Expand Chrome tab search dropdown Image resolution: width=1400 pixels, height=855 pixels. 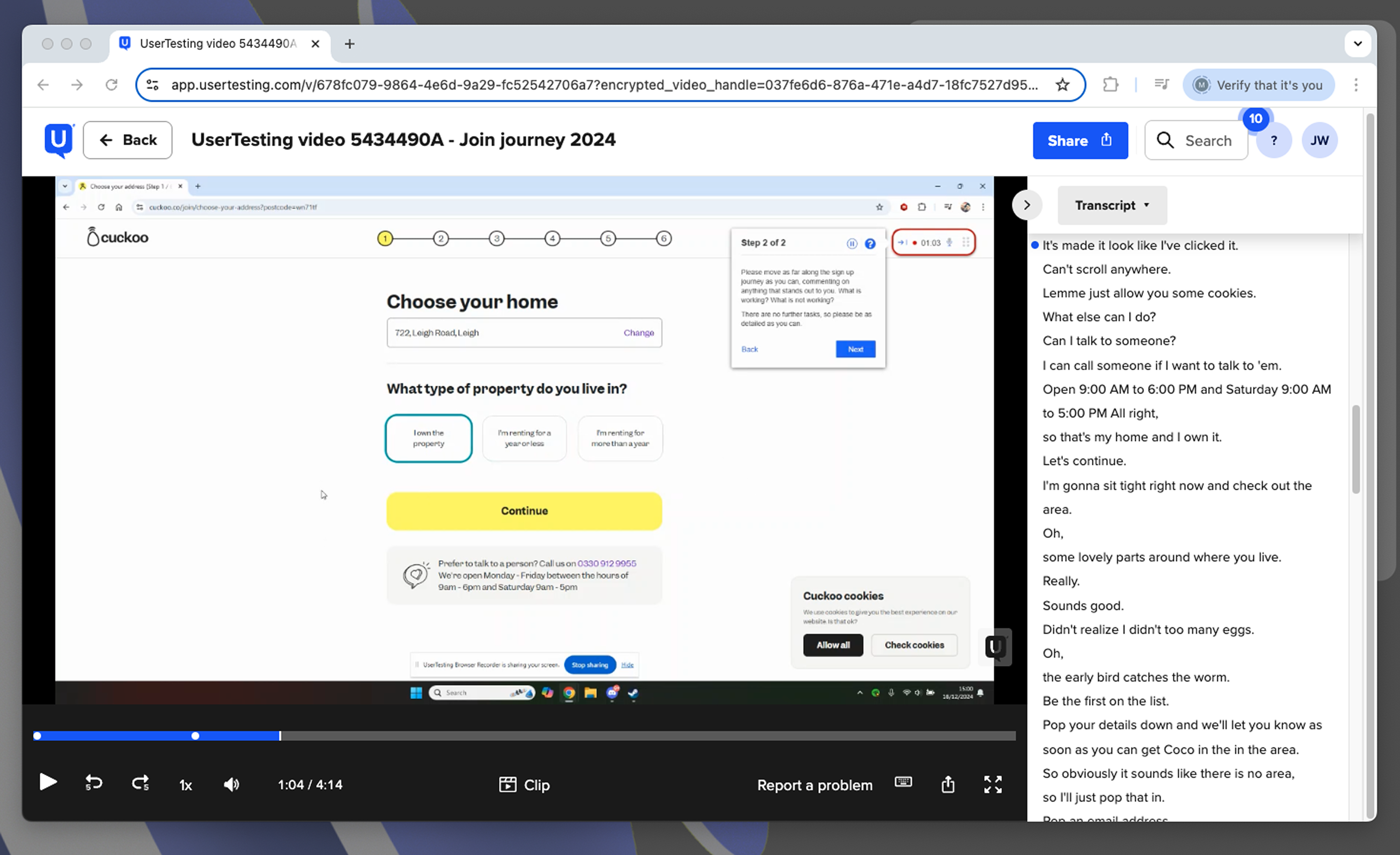pos(1357,44)
